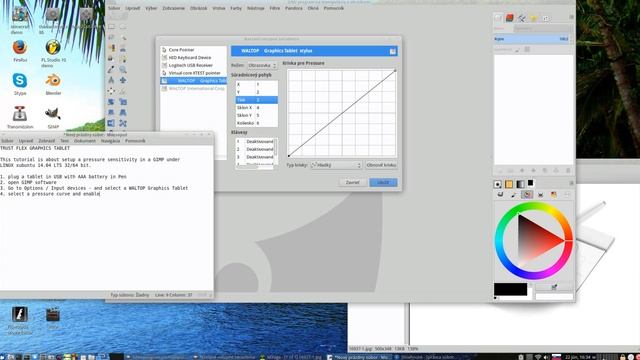Open the Súbor menu in GIMP

[x=114, y=8]
